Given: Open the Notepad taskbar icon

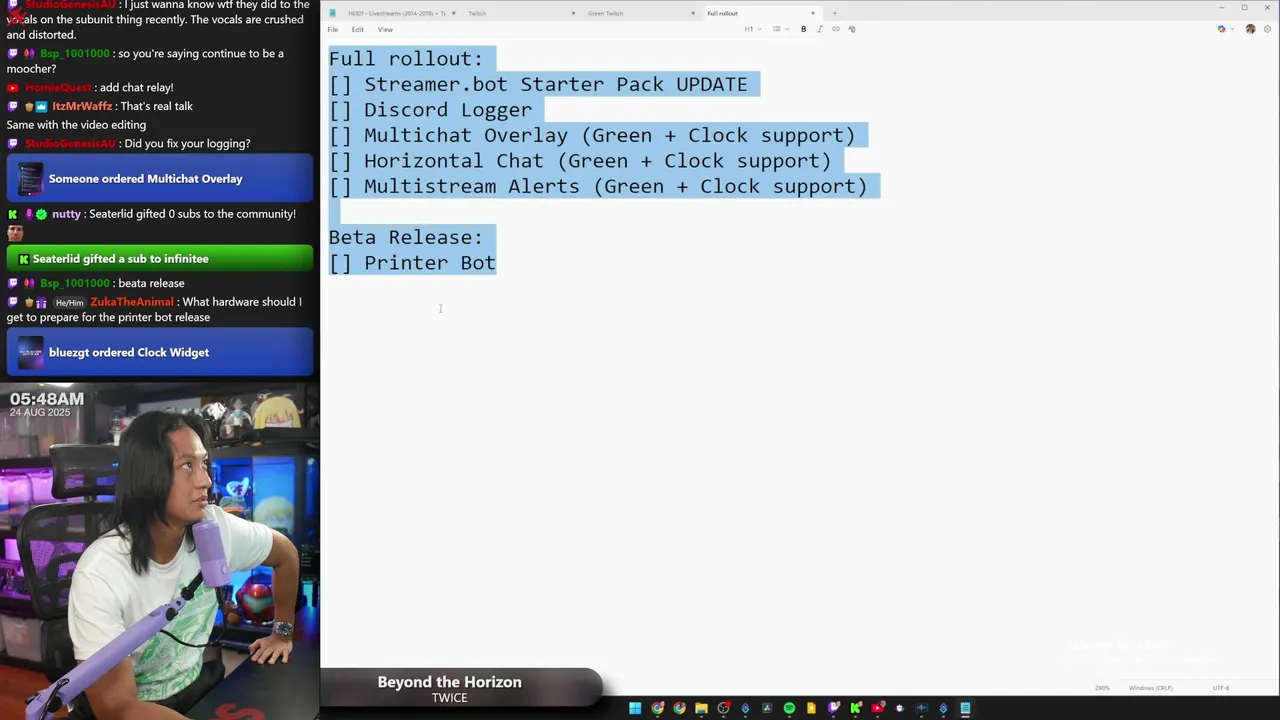Looking at the screenshot, I should [x=965, y=709].
